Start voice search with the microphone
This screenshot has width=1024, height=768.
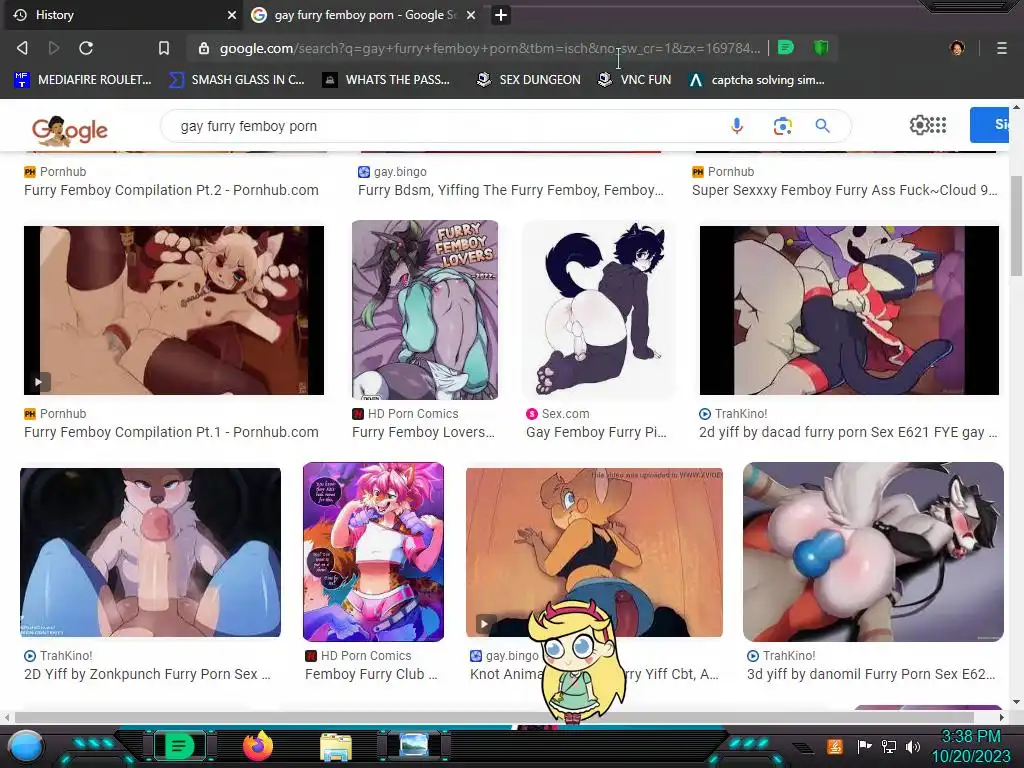tap(737, 125)
